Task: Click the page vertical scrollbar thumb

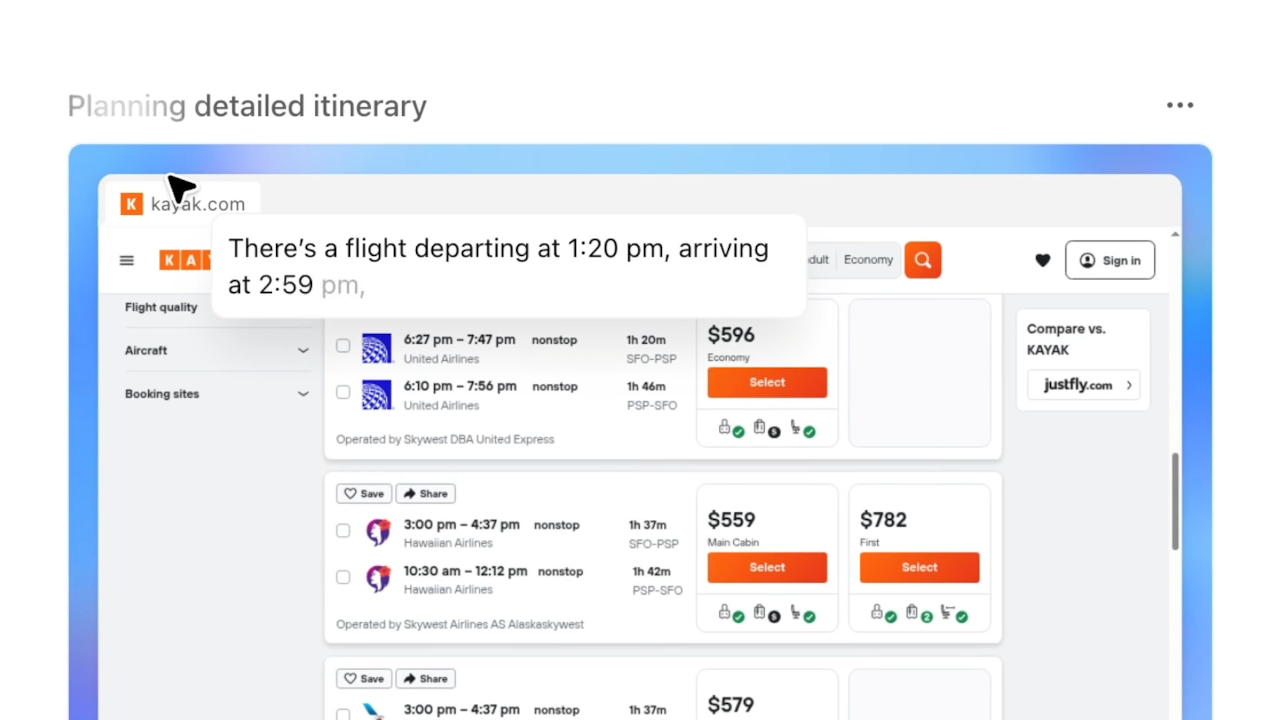Action: 1175,500
